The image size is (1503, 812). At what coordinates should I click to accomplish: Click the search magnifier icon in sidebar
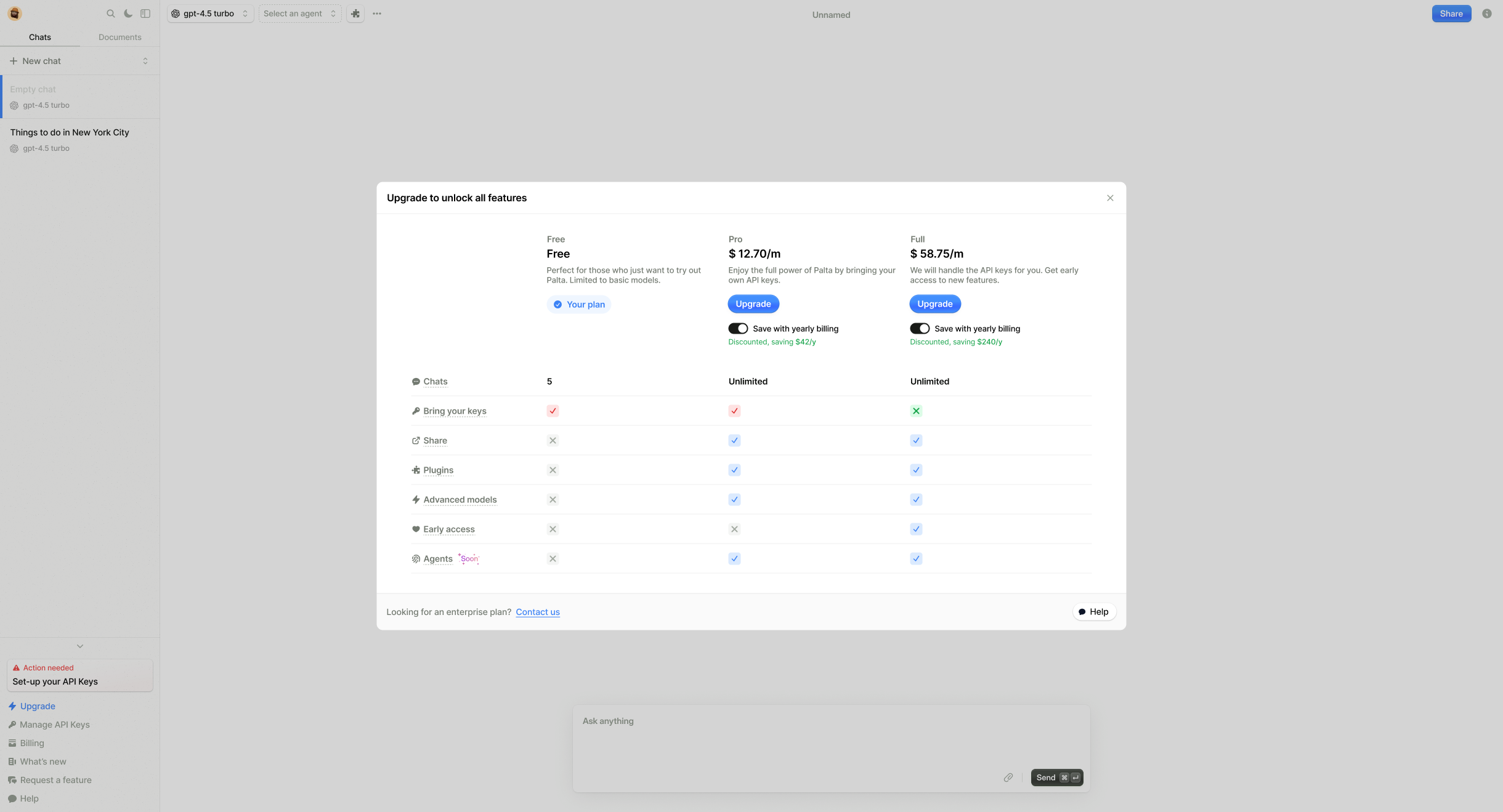click(x=111, y=14)
